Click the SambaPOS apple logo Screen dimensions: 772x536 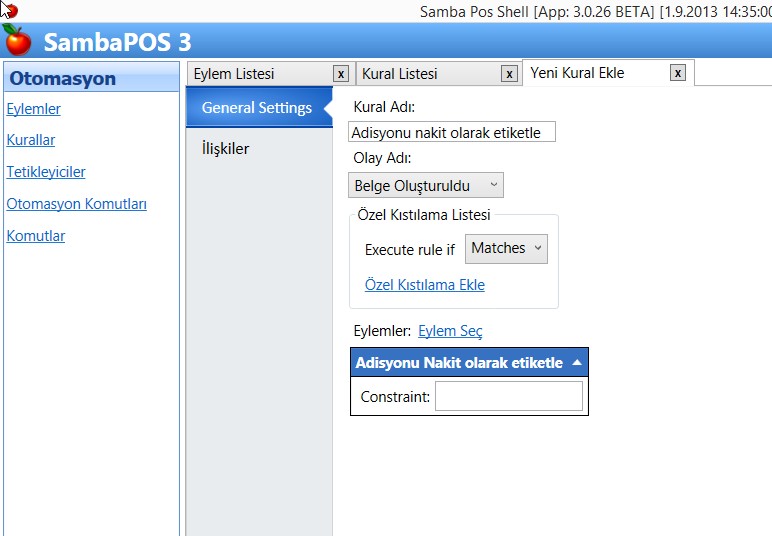click(x=17, y=40)
